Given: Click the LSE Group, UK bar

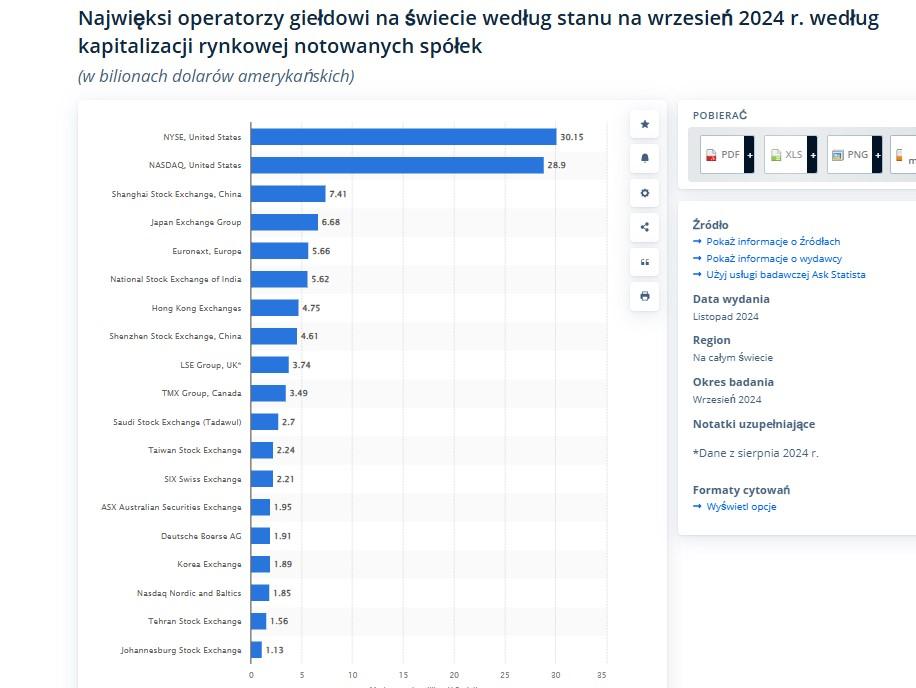Looking at the screenshot, I should tap(270, 364).
